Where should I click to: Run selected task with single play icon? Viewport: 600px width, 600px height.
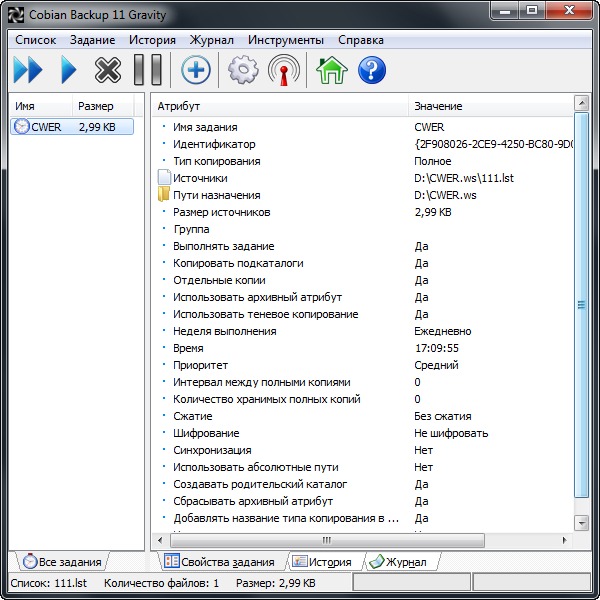[x=68, y=70]
